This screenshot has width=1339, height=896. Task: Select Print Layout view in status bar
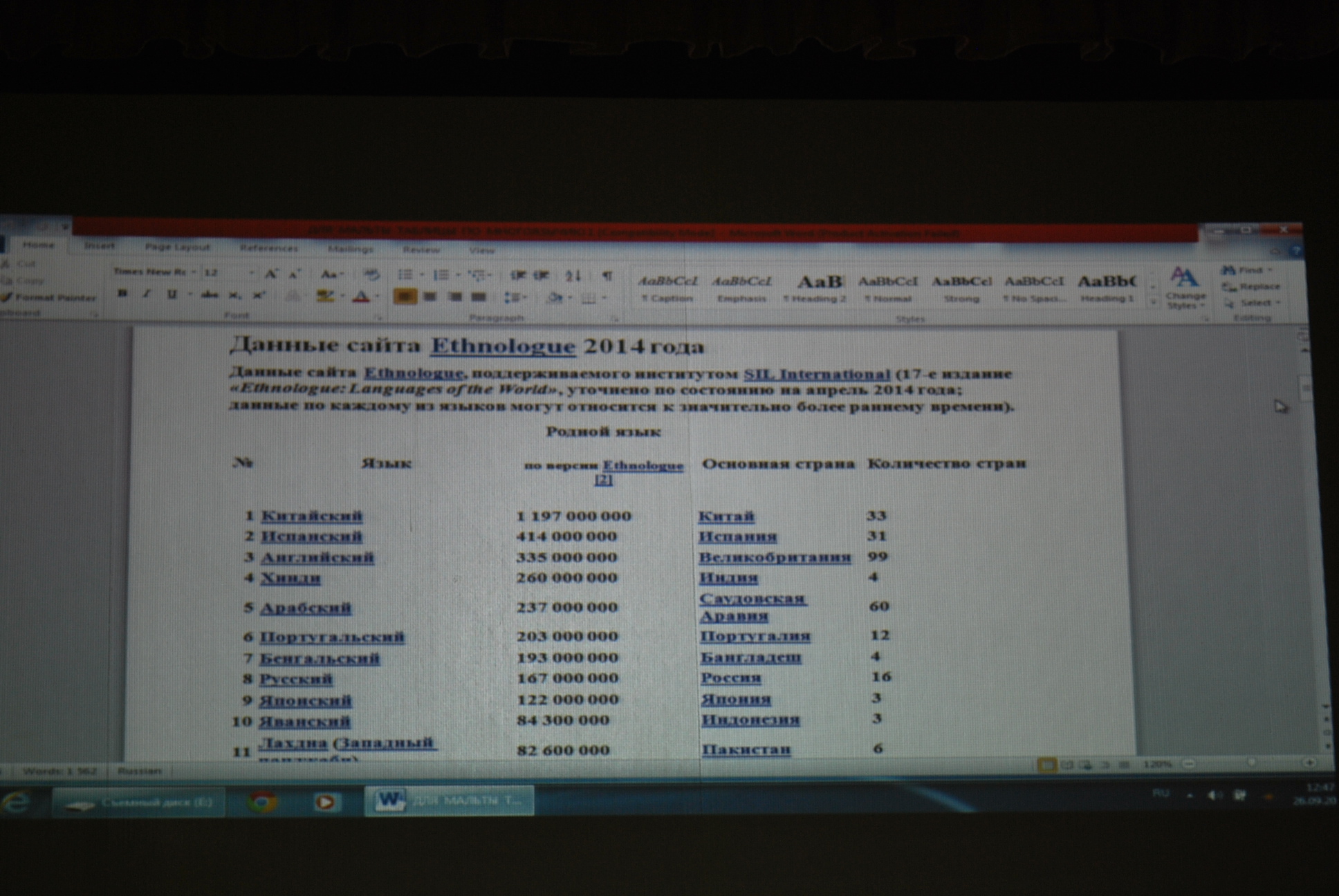[1046, 765]
